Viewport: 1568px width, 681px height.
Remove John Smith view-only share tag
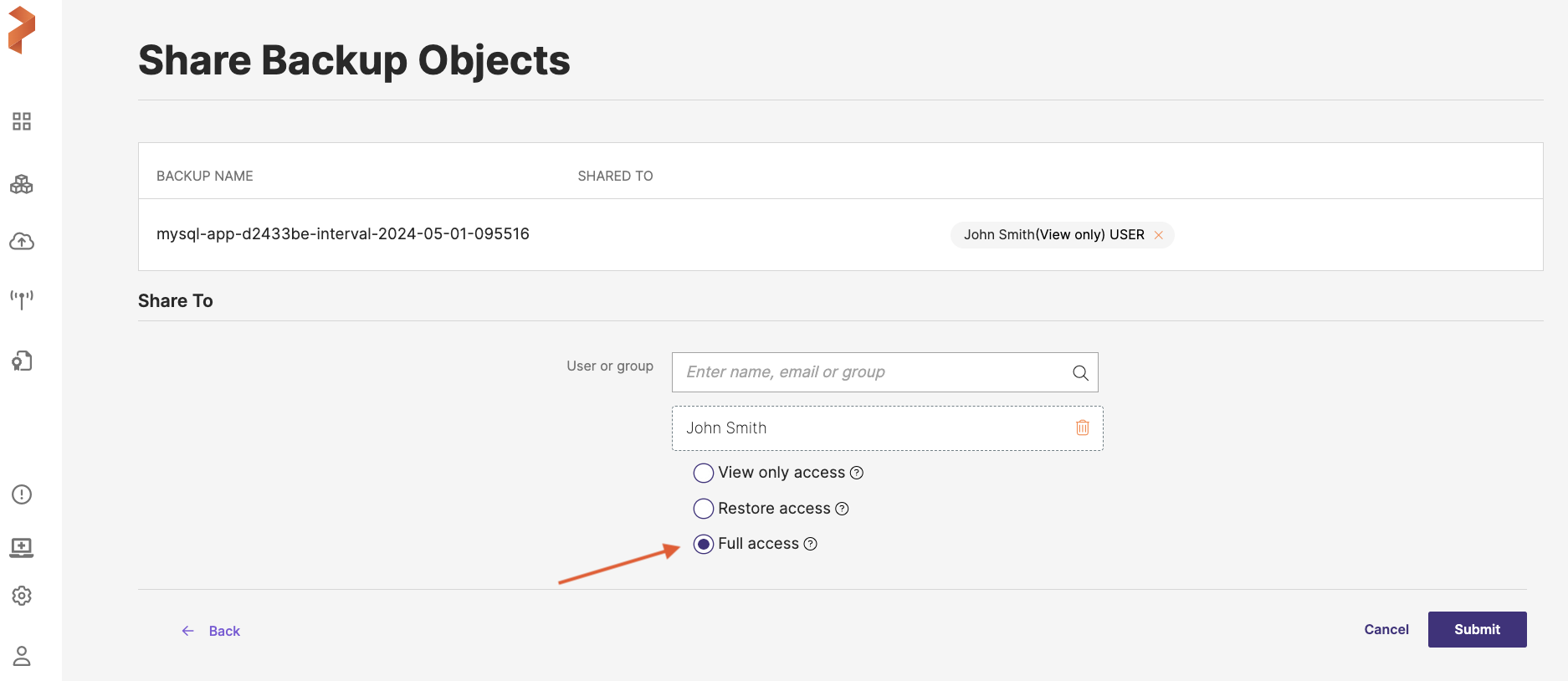(1159, 235)
